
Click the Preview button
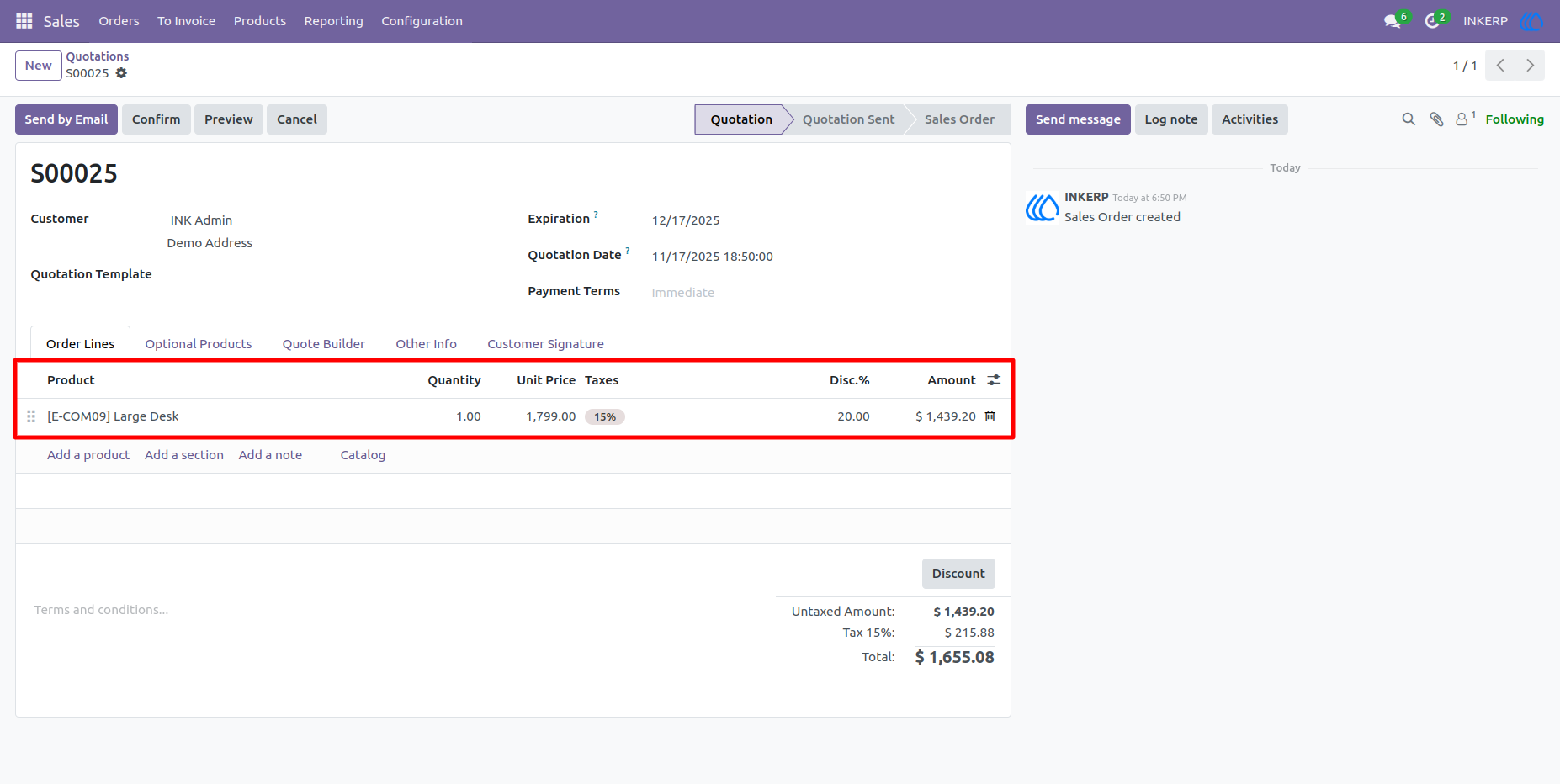click(x=228, y=119)
